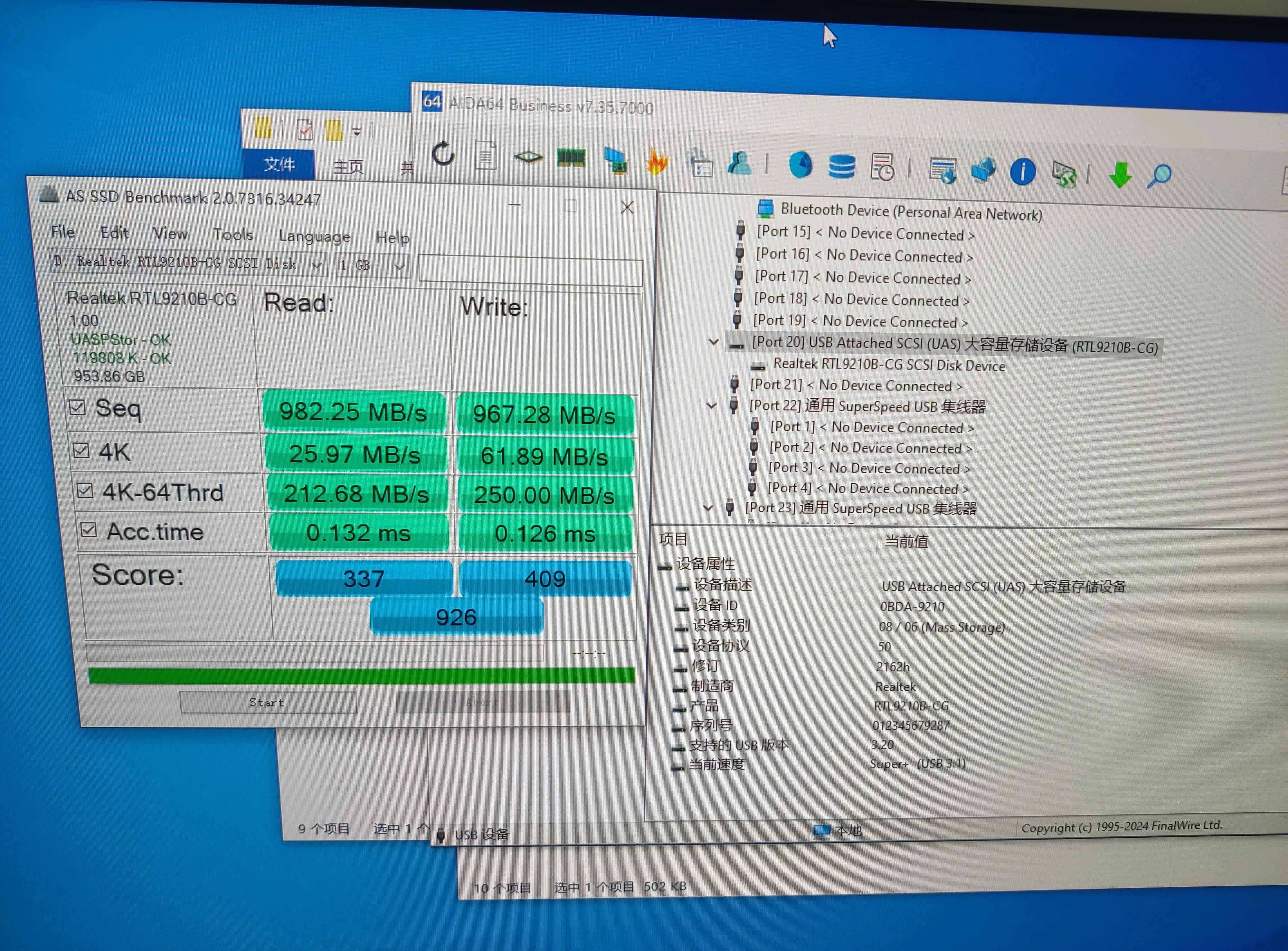Screen dimensions: 1288x951
Task: Open the AS SSD Language menu
Action: (314, 236)
